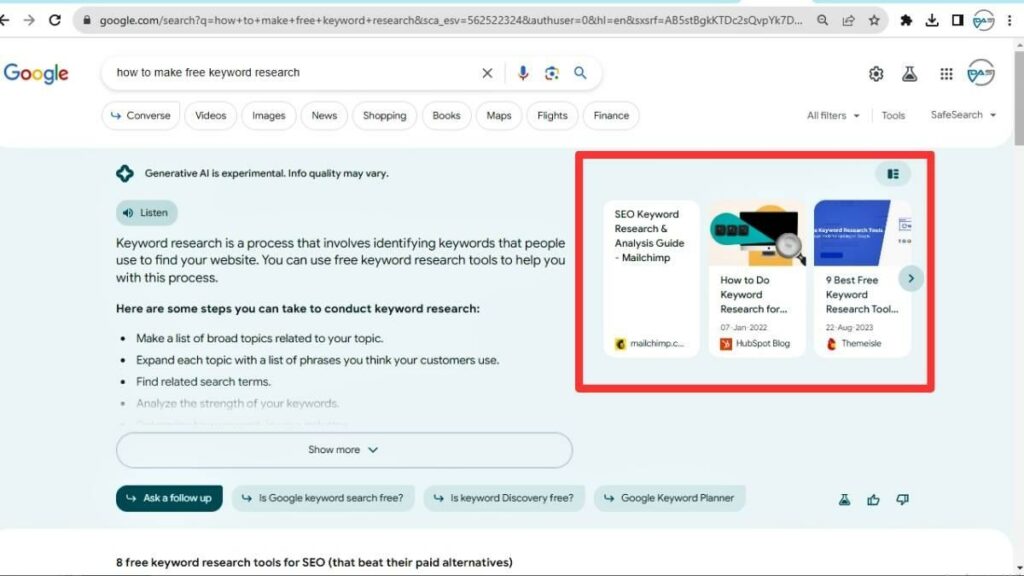The image size is (1024, 576).
Task: Click the browser address bar URL
Action: [x=451, y=20]
